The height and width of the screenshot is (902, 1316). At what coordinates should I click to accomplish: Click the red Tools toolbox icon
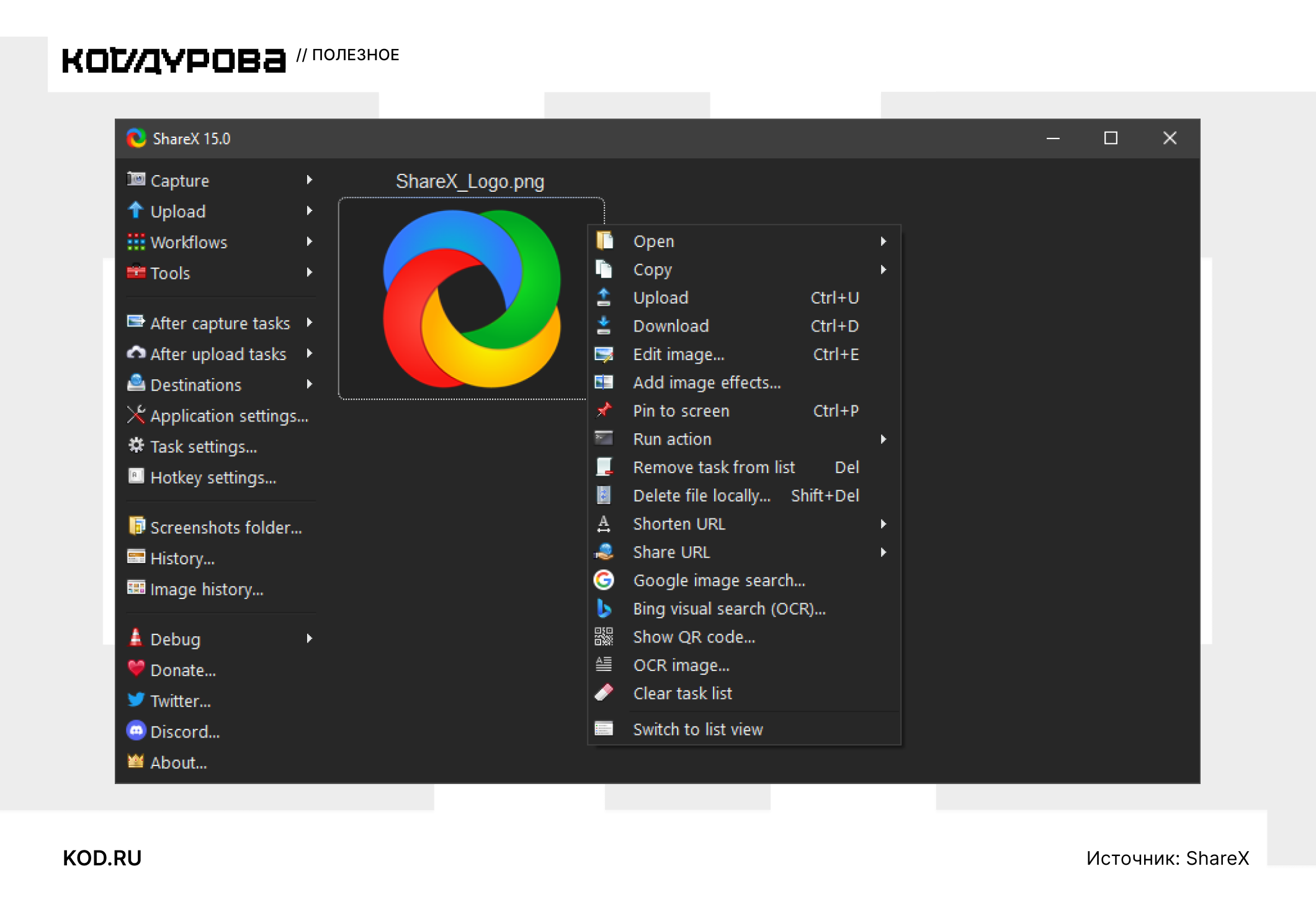[136, 272]
